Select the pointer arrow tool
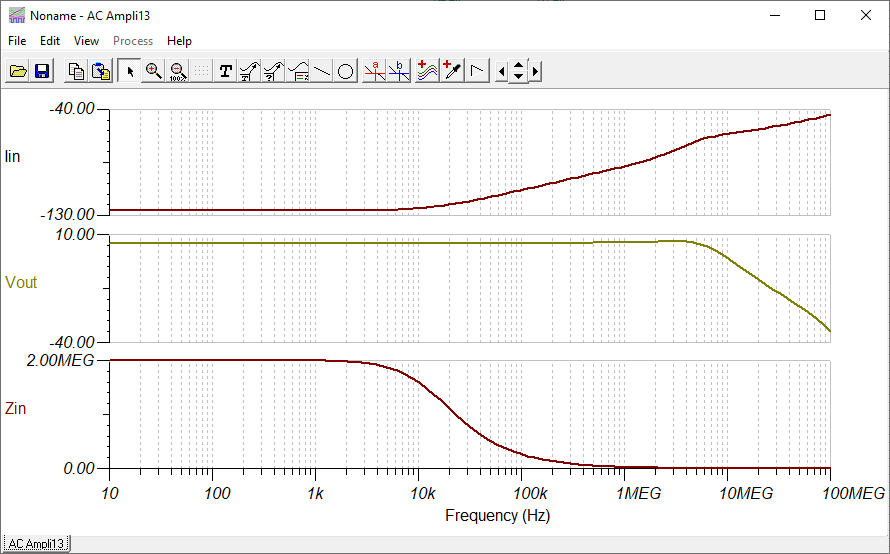 pyautogui.click(x=129, y=71)
